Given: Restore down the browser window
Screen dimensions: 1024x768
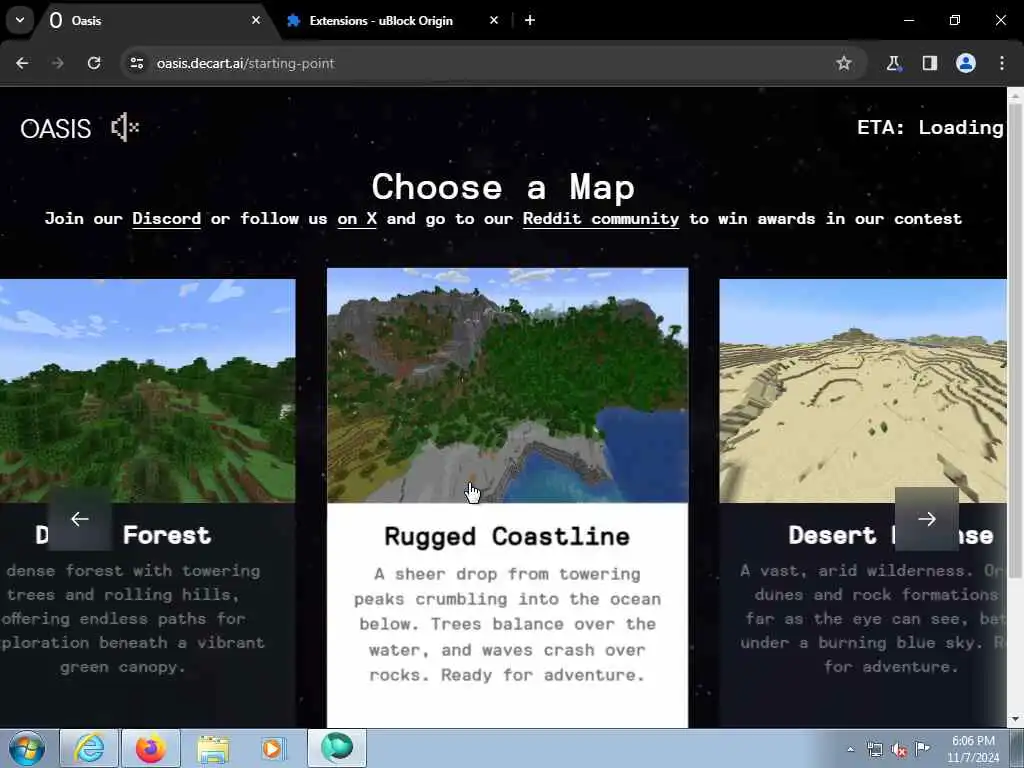Looking at the screenshot, I should (955, 20).
